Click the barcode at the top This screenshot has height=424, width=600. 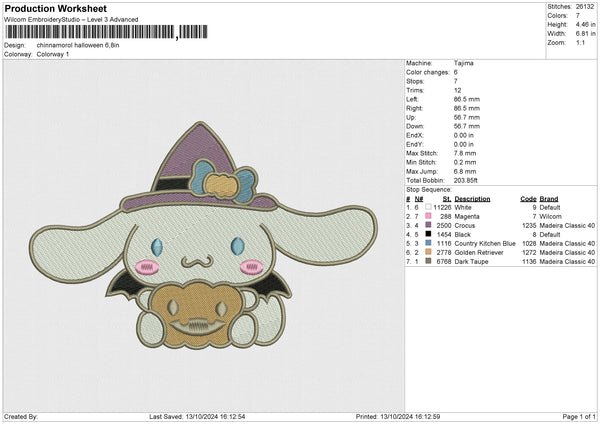88,33
